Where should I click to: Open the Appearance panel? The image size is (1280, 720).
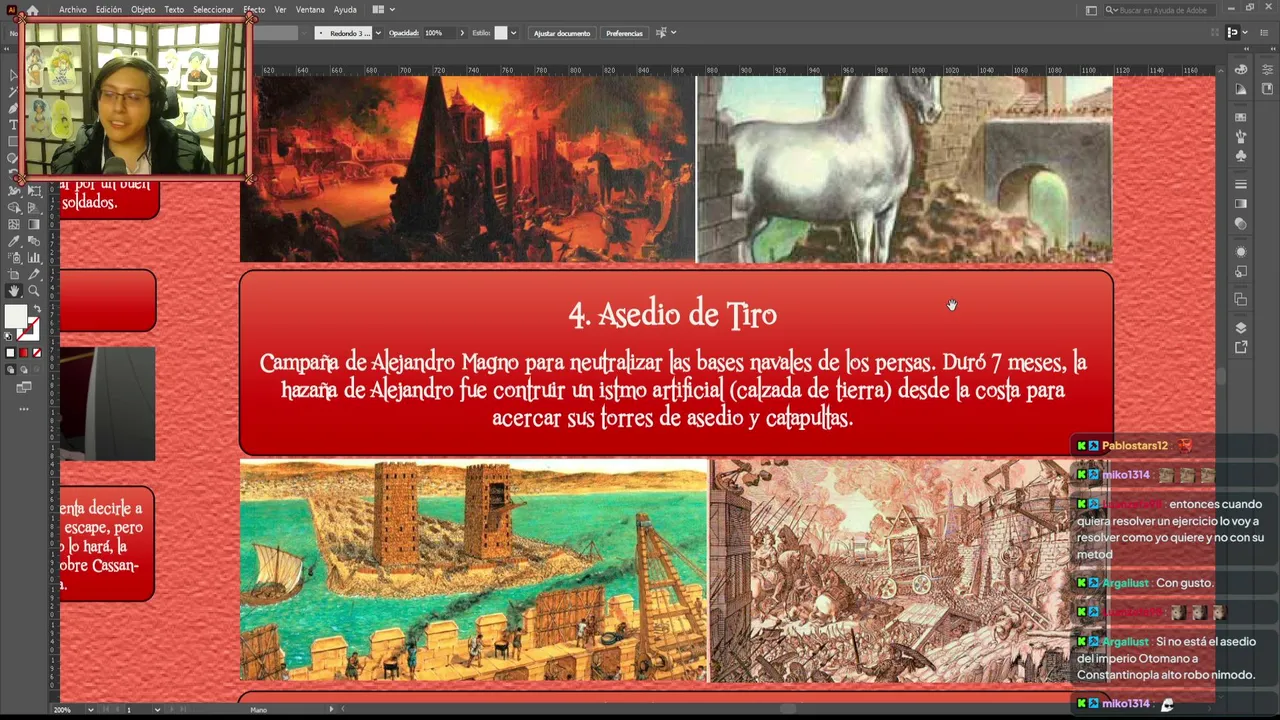click(x=1241, y=252)
